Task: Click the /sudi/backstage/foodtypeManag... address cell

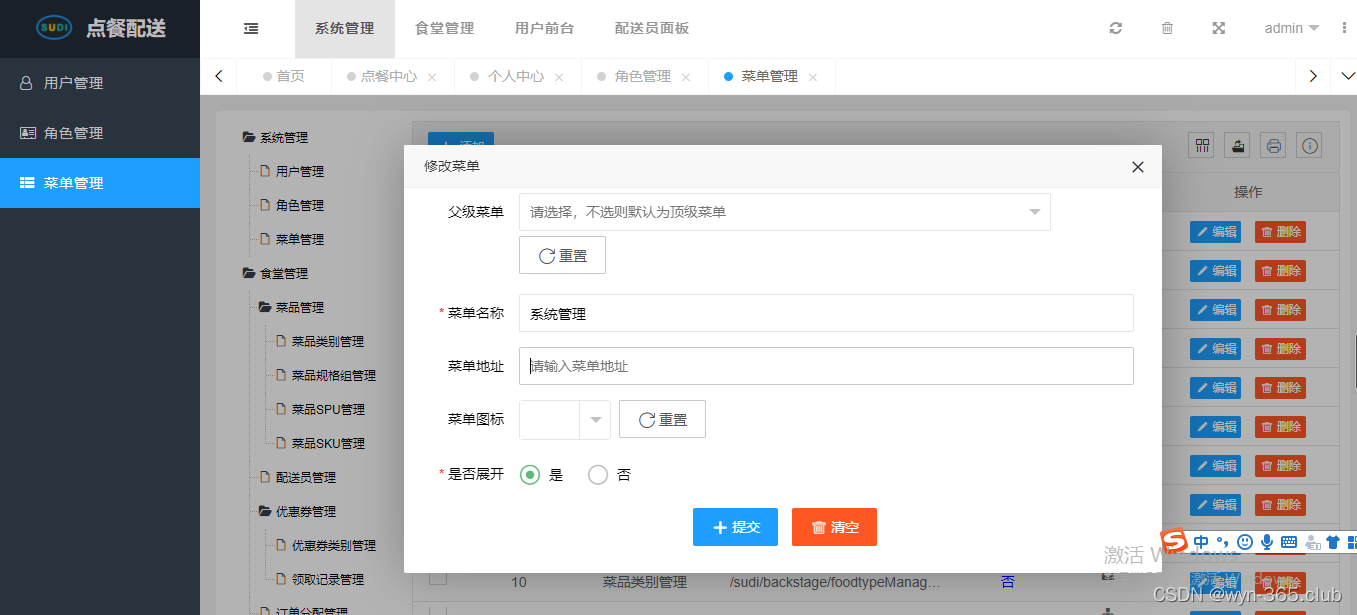Action: point(835,581)
